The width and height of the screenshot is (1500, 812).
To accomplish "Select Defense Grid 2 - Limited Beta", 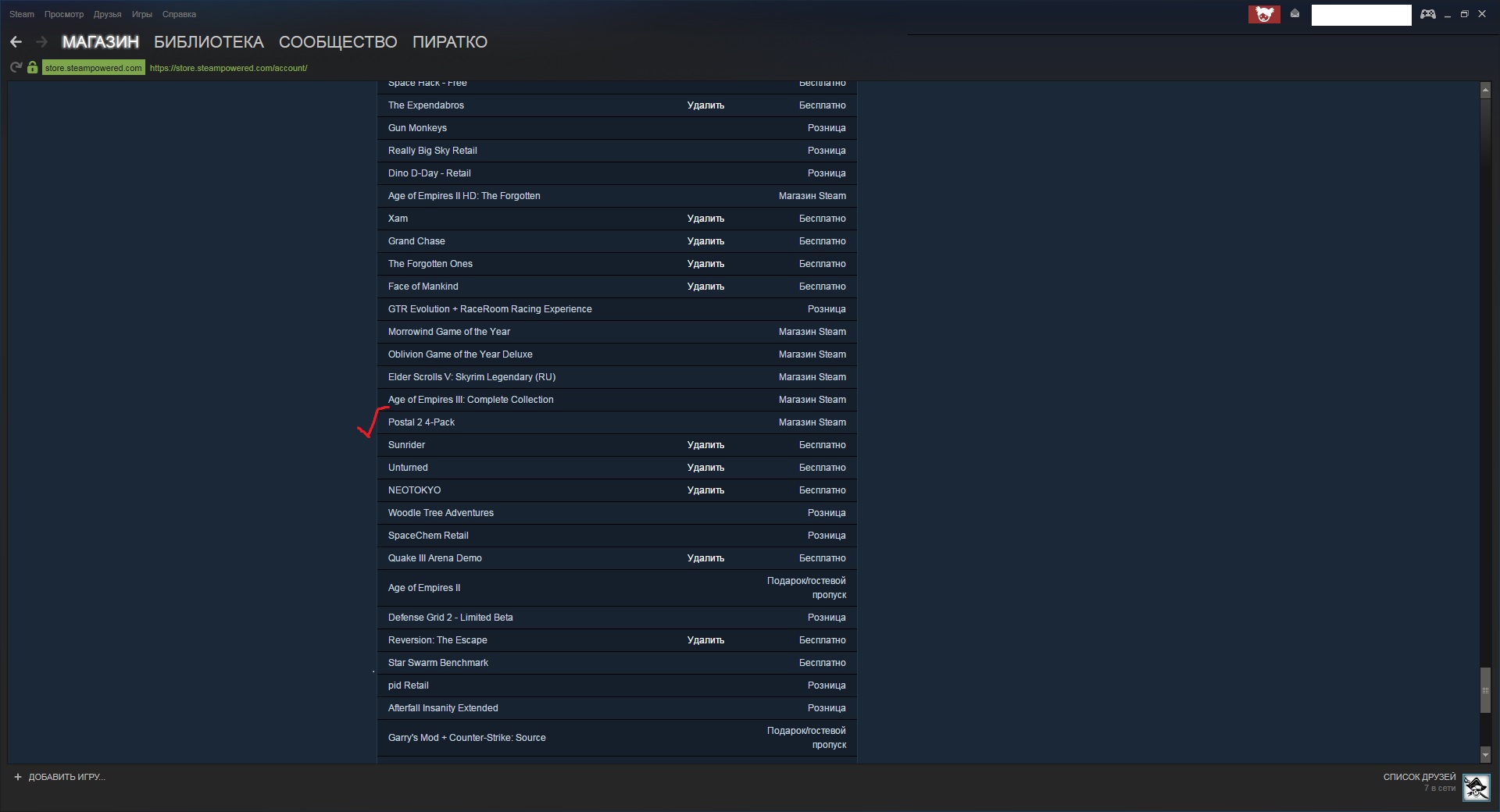I will click(x=451, y=618).
